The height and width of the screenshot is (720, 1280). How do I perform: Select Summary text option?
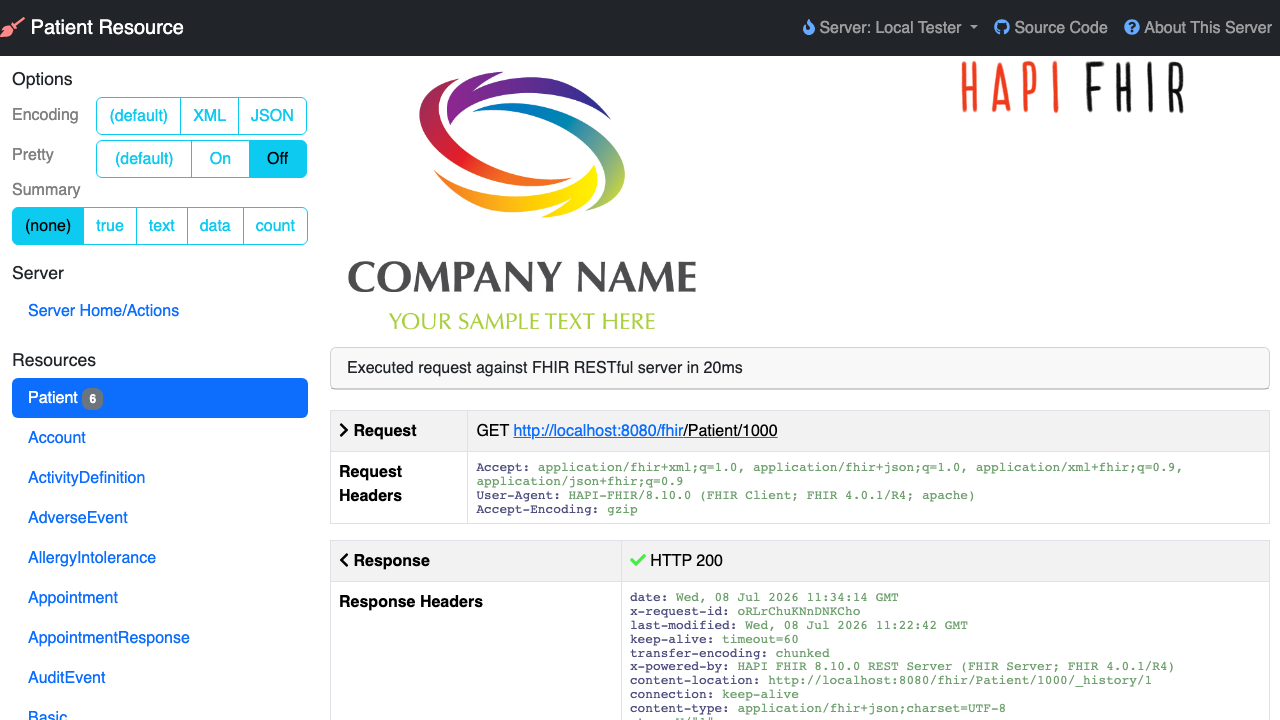click(x=162, y=226)
